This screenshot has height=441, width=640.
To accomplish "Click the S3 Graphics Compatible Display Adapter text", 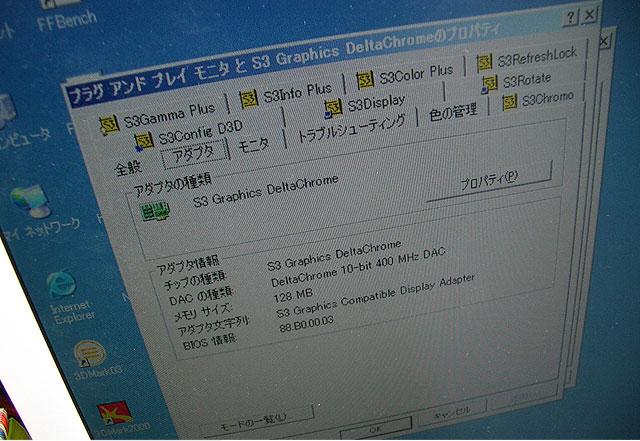I will (376, 296).
